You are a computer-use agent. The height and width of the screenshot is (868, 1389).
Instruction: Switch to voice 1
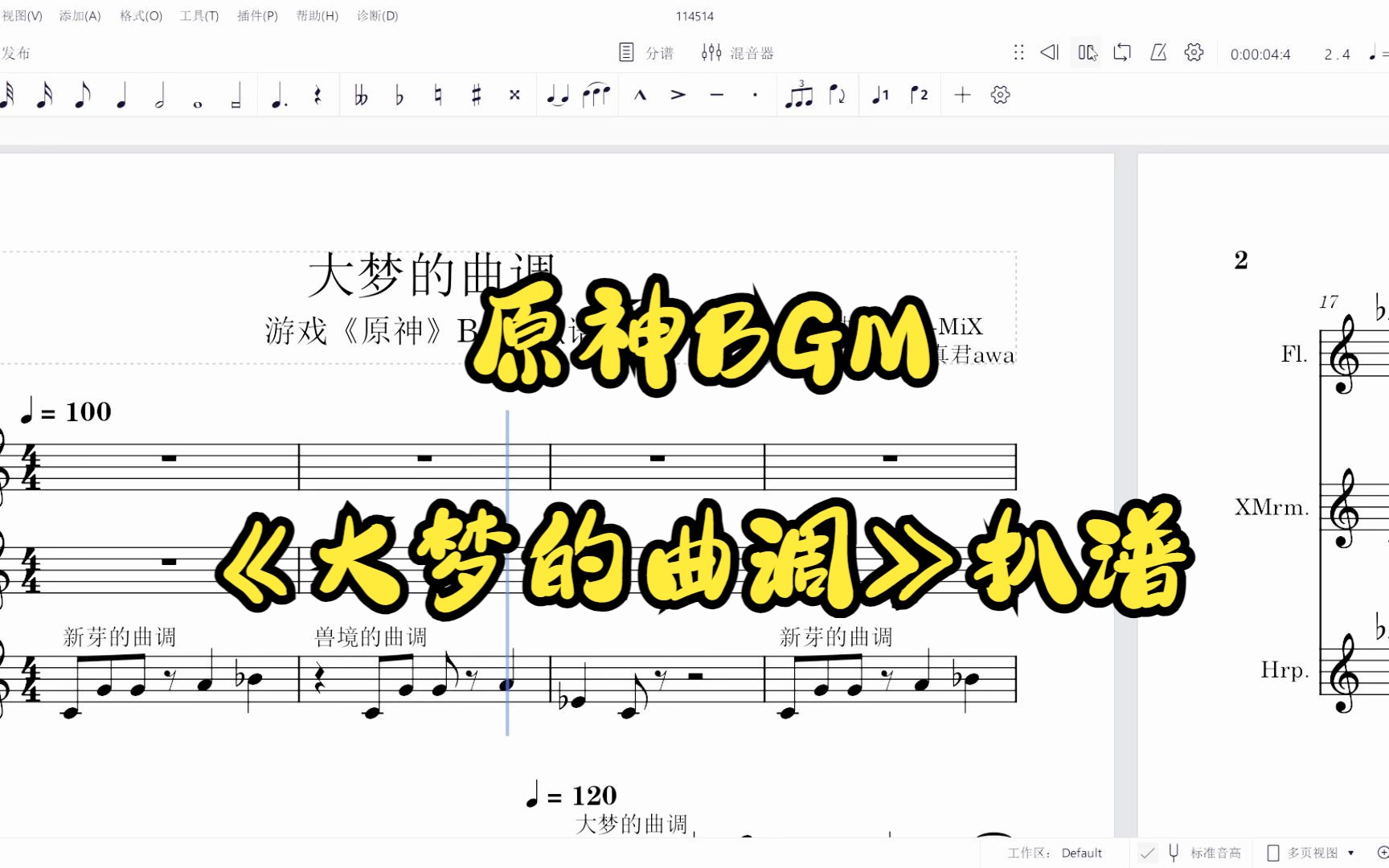click(x=881, y=95)
